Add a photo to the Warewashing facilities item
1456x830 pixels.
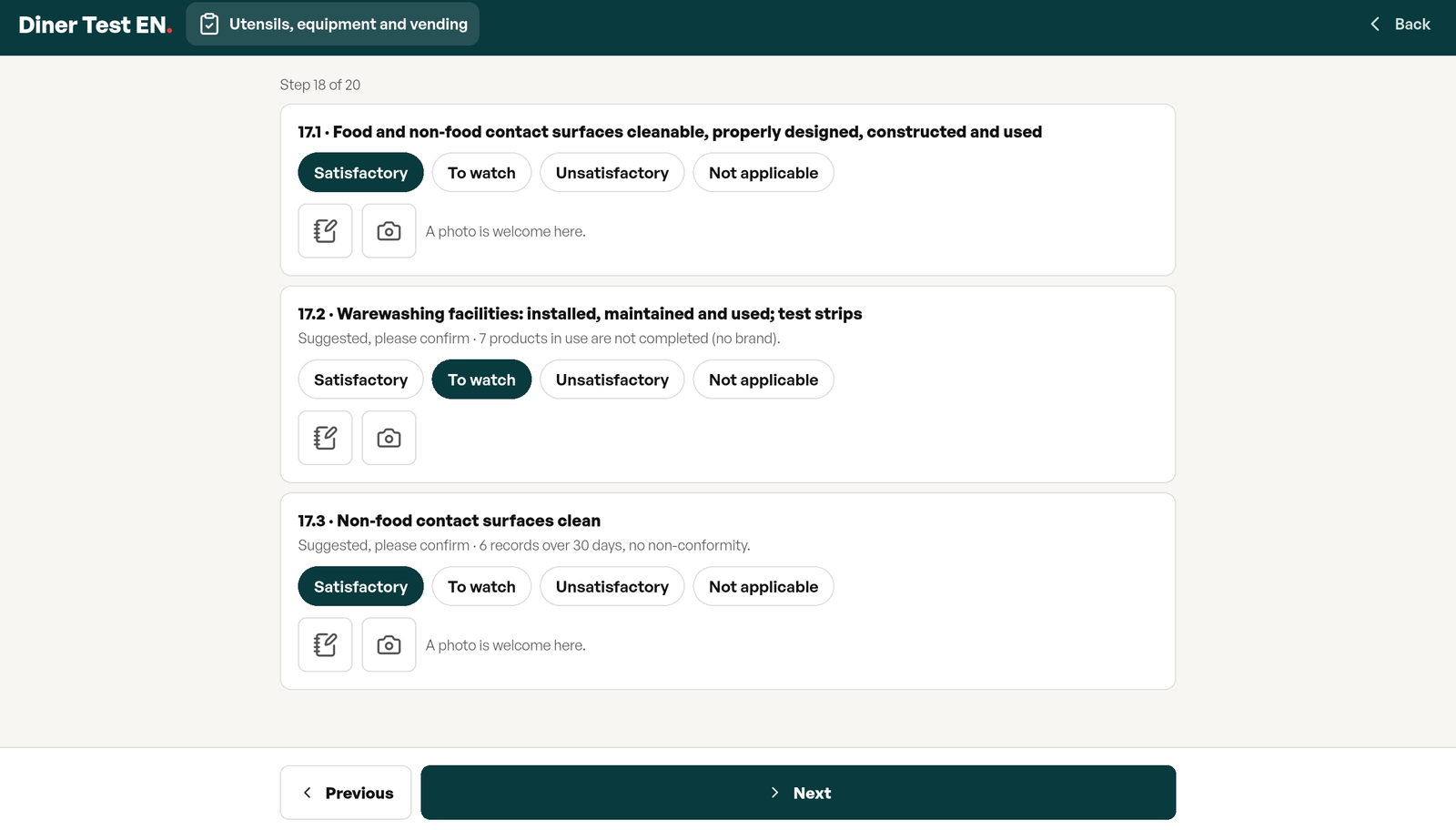[389, 438]
